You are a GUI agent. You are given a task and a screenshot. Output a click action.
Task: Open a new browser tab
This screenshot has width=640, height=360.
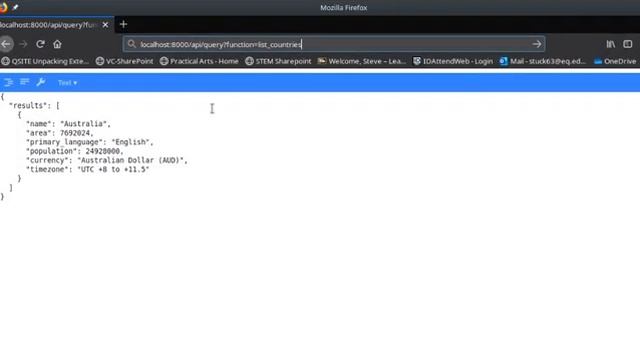123,24
